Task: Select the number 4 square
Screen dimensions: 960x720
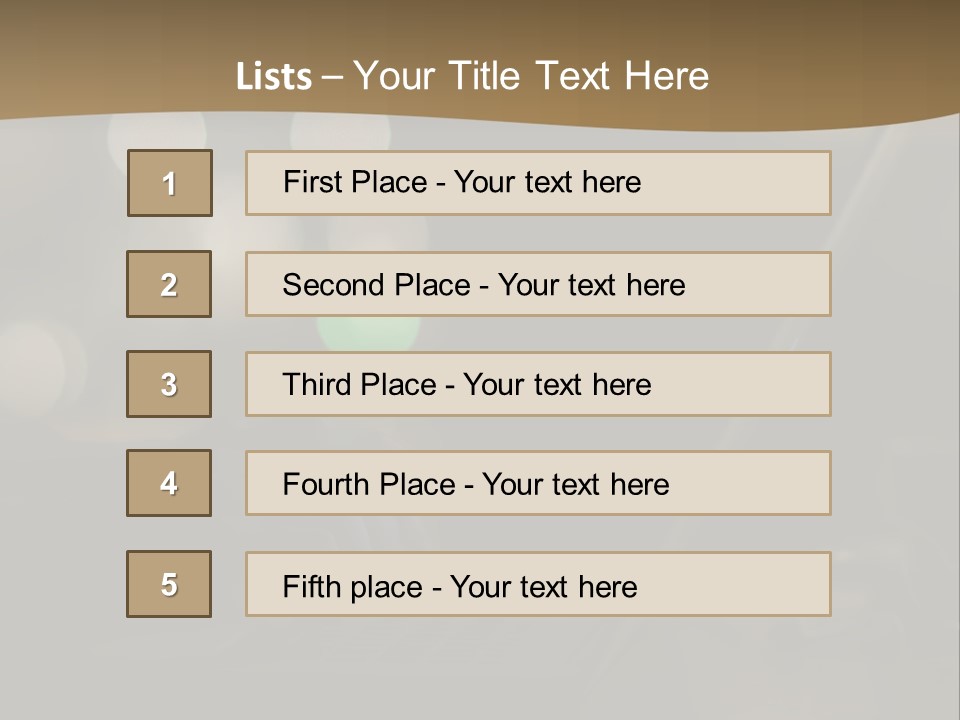Action: tap(169, 483)
